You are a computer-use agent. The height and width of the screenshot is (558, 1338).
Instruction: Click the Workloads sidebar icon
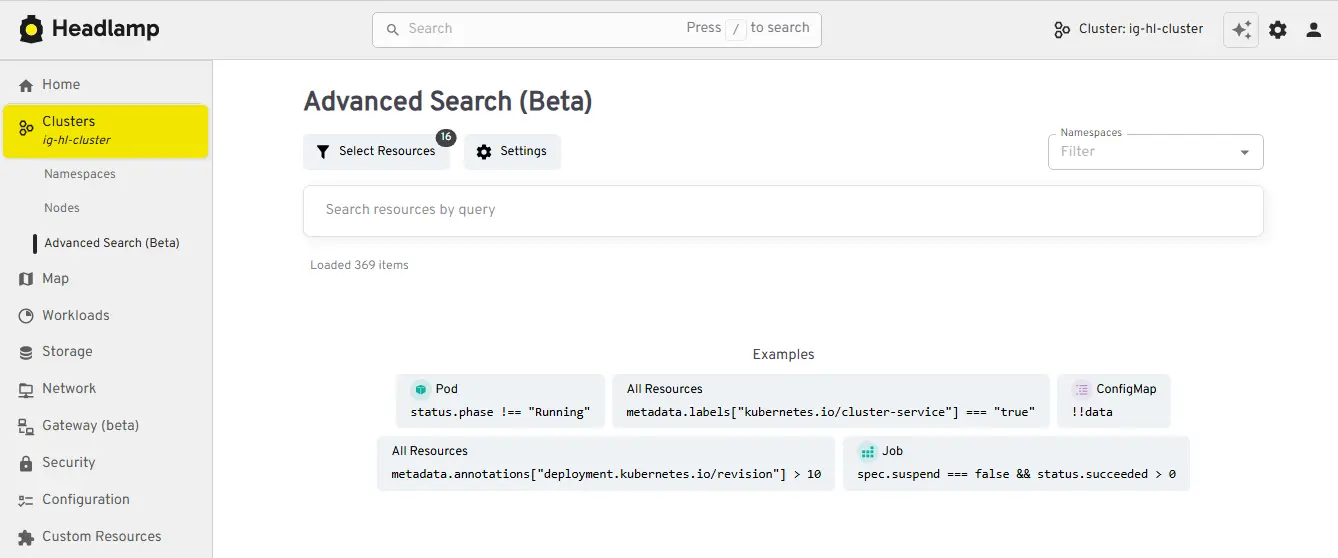[26, 316]
